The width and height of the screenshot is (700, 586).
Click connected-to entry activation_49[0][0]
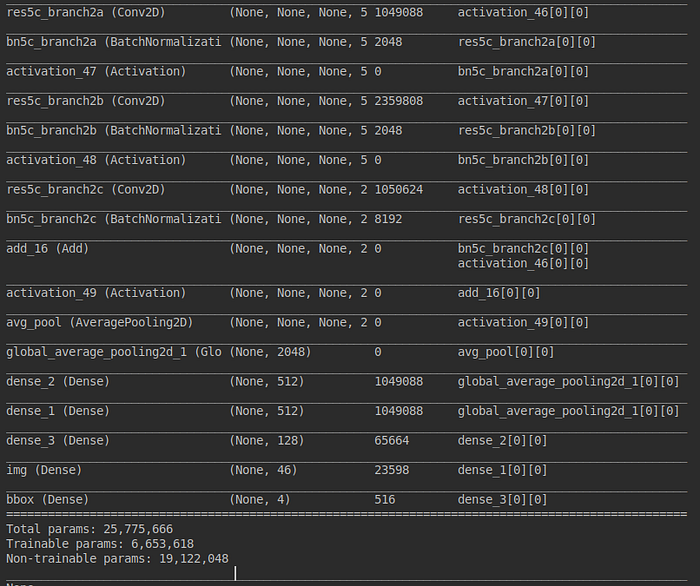pos(523,322)
